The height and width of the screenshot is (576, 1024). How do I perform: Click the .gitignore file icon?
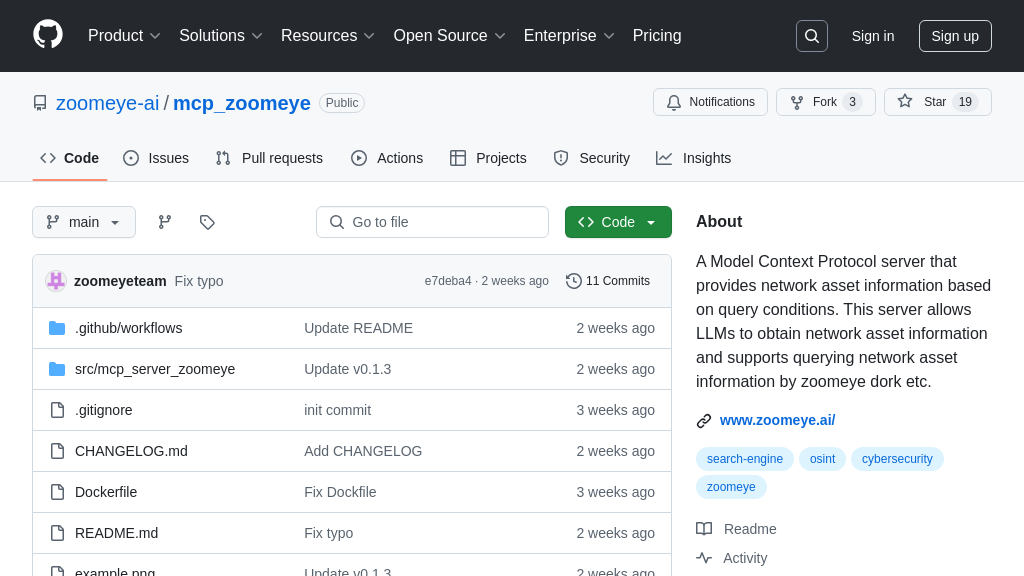tap(57, 410)
